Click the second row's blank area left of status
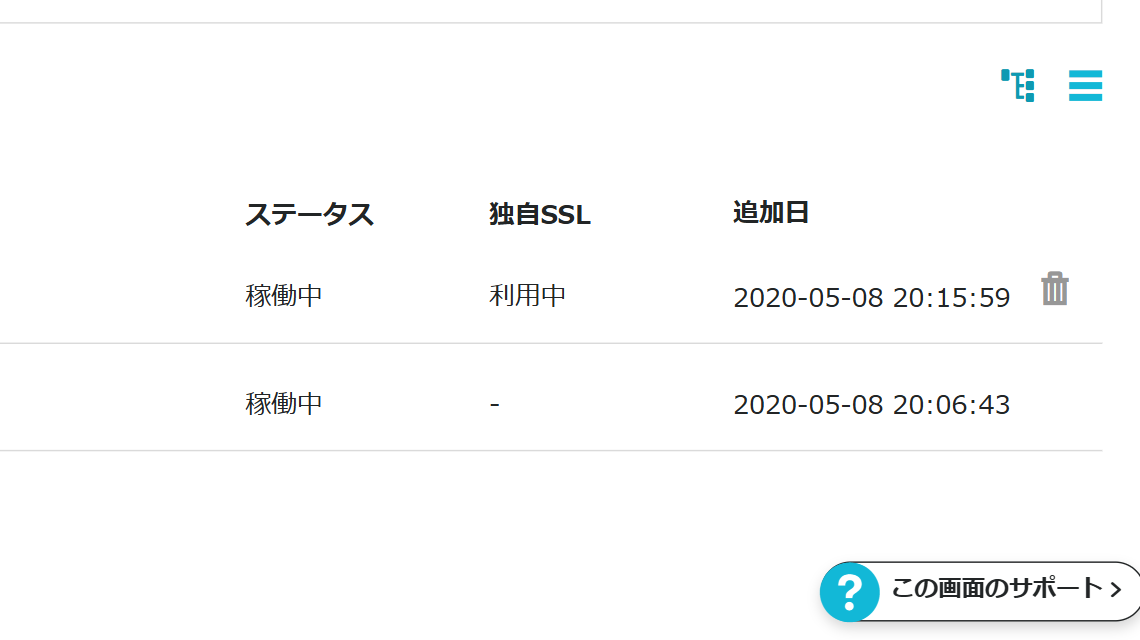 coord(110,404)
